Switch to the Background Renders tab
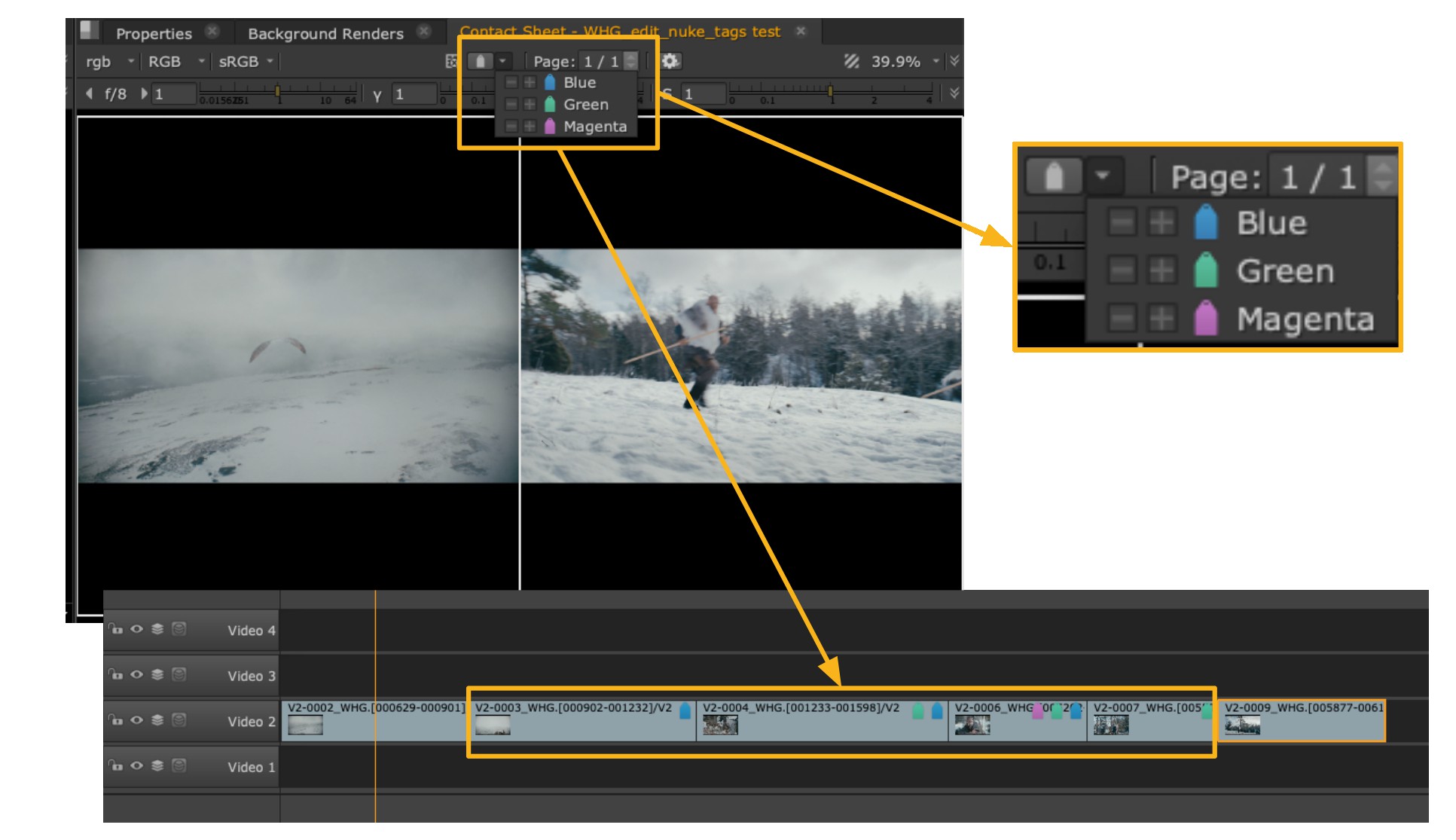The image size is (1456, 840). [325, 33]
